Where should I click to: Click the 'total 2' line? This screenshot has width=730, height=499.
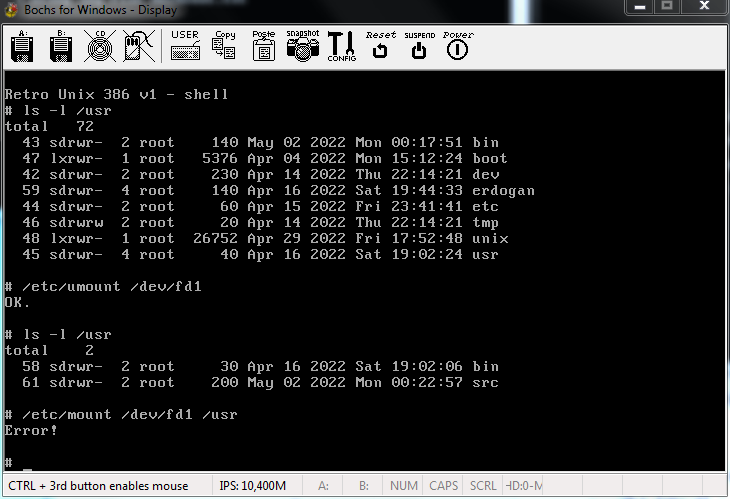point(49,350)
